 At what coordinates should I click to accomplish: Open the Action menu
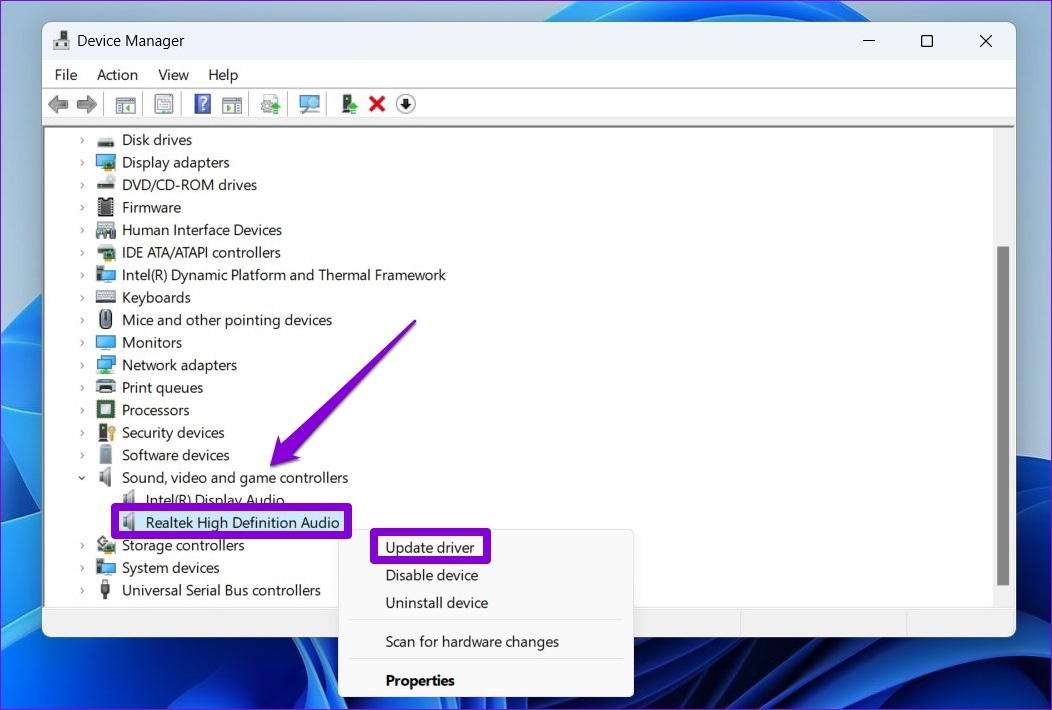(x=117, y=74)
